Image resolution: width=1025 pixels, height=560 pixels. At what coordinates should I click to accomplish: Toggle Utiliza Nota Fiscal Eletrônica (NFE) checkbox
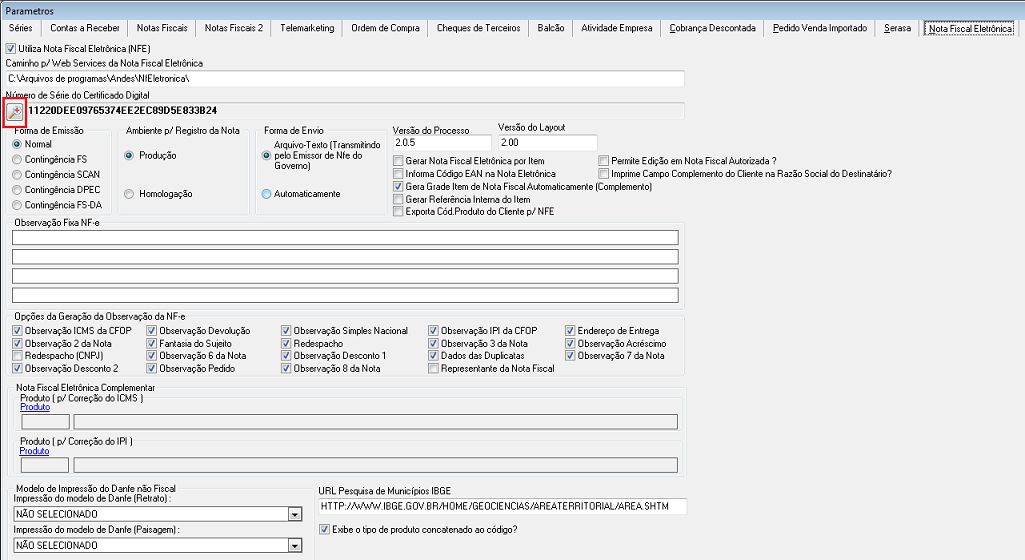10,48
